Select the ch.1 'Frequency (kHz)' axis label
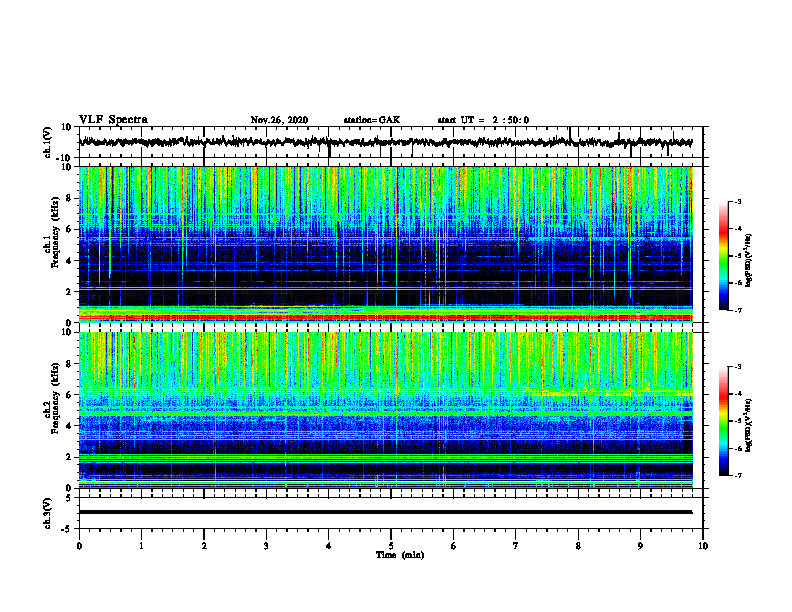 (56, 232)
